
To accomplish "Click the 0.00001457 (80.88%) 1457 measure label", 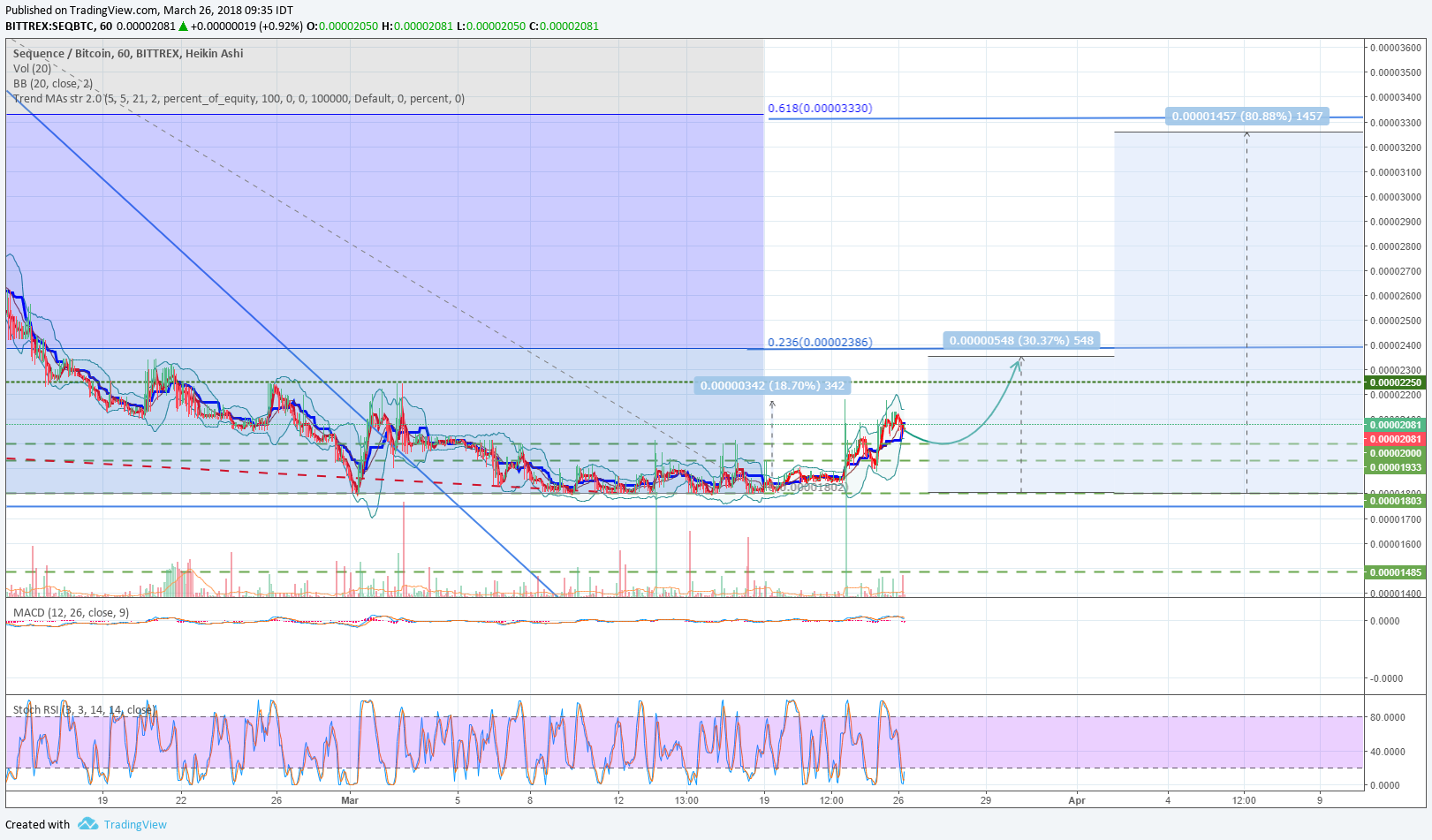I will (1247, 116).
